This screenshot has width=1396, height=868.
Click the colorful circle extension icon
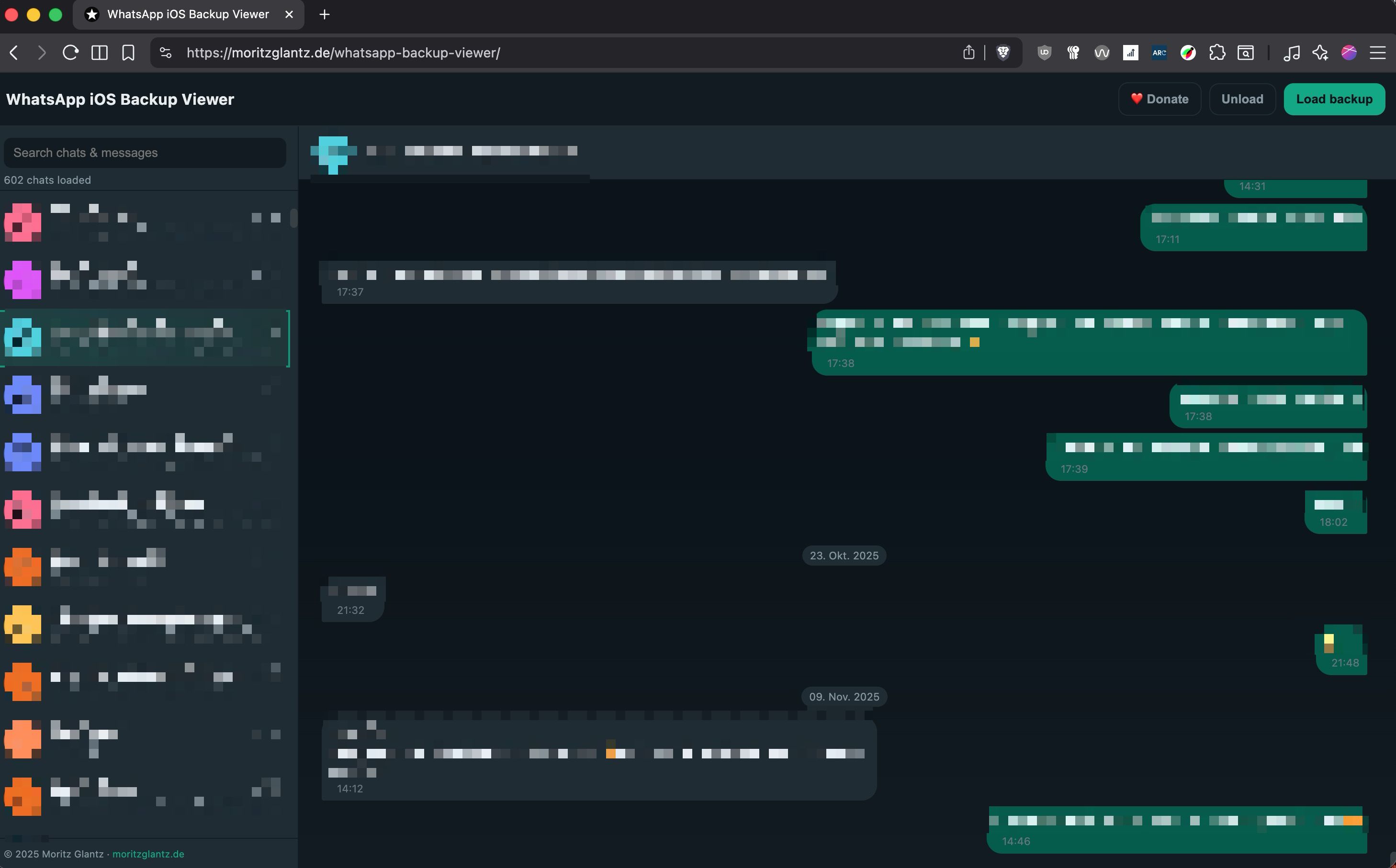(x=1188, y=53)
